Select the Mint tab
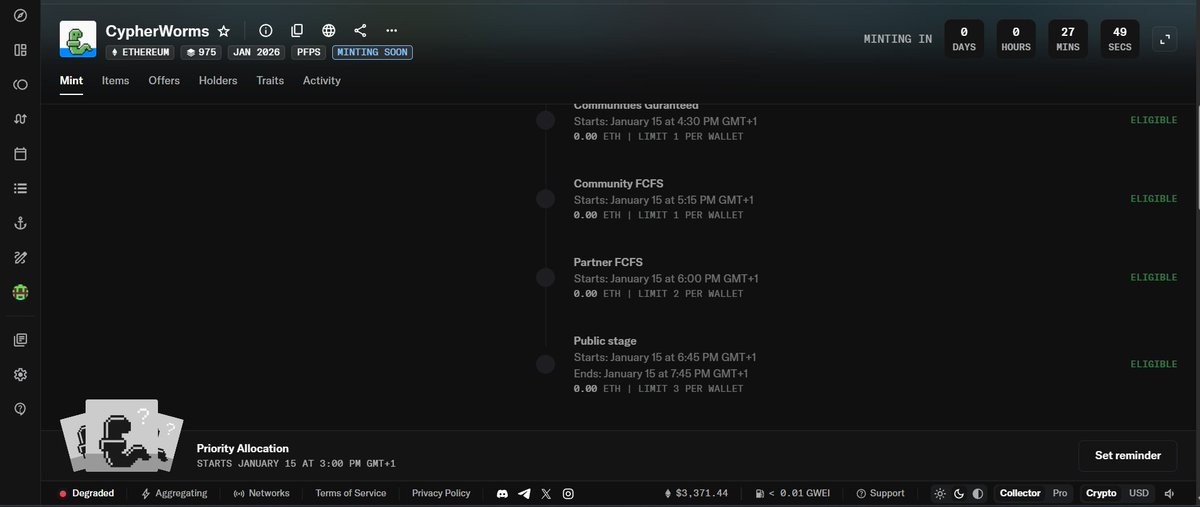Viewport: 1200px width, 507px height. point(71,80)
